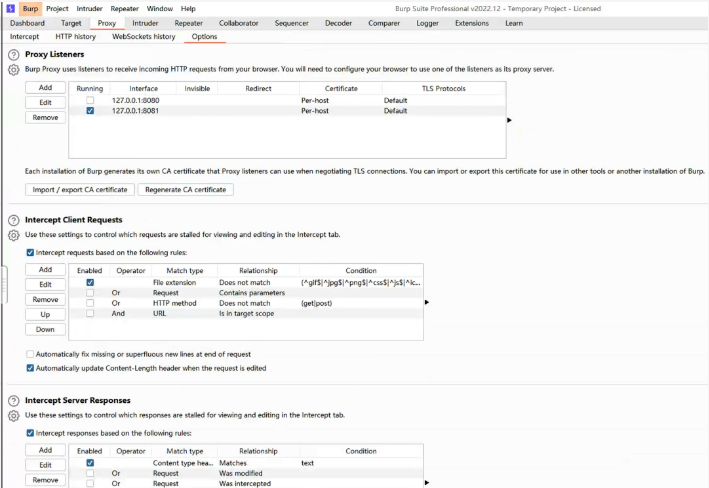The width and height of the screenshot is (709, 488).
Task: Move client request rule Up
Action: [x=45, y=314]
